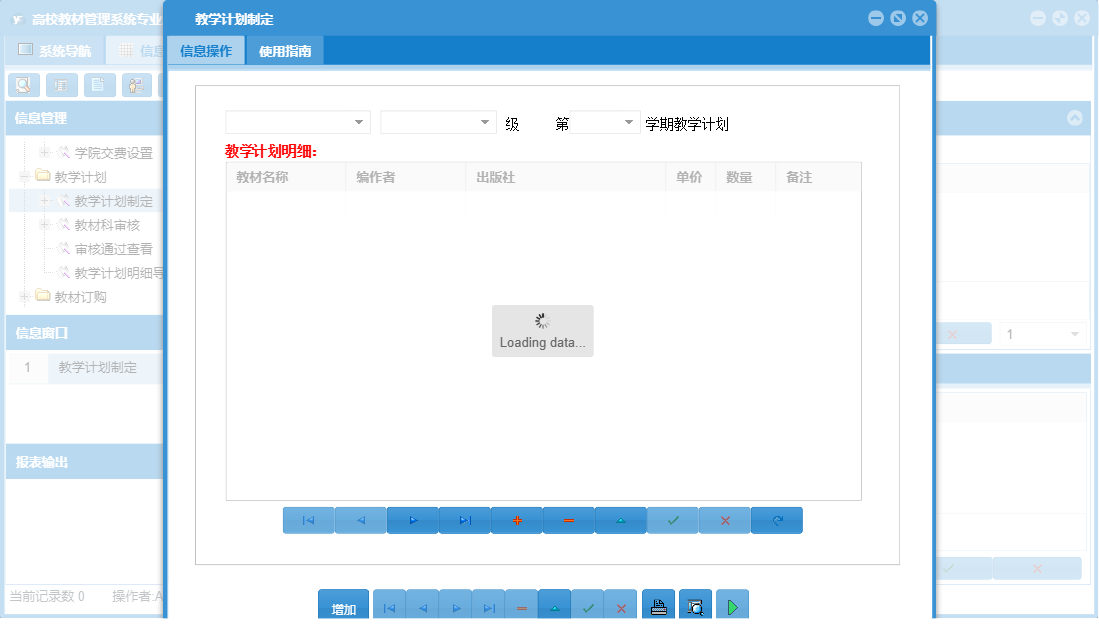The width and height of the screenshot is (1099, 635).
Task: Add a textbook row using the plus icon
Action: pos(516,520)
